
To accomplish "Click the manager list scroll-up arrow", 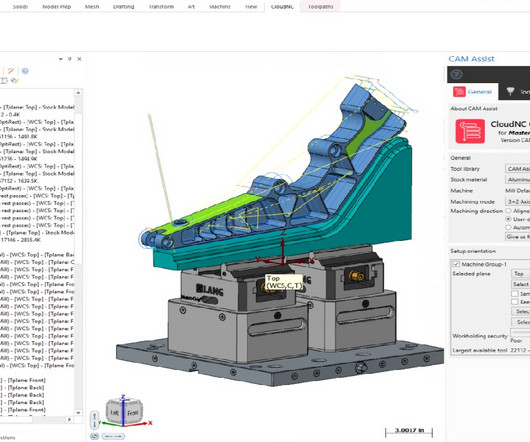I will tap(78, 92).
